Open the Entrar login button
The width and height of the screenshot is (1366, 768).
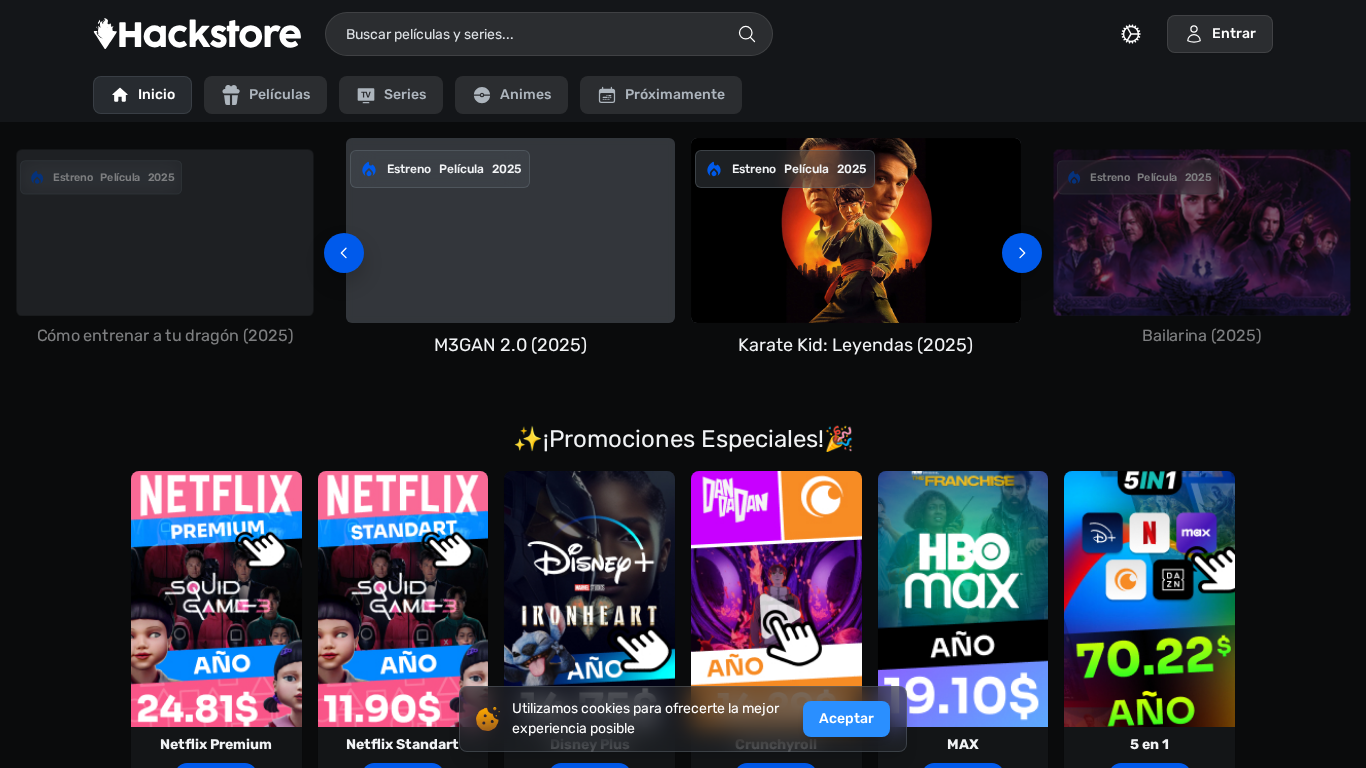point(1220,34)
